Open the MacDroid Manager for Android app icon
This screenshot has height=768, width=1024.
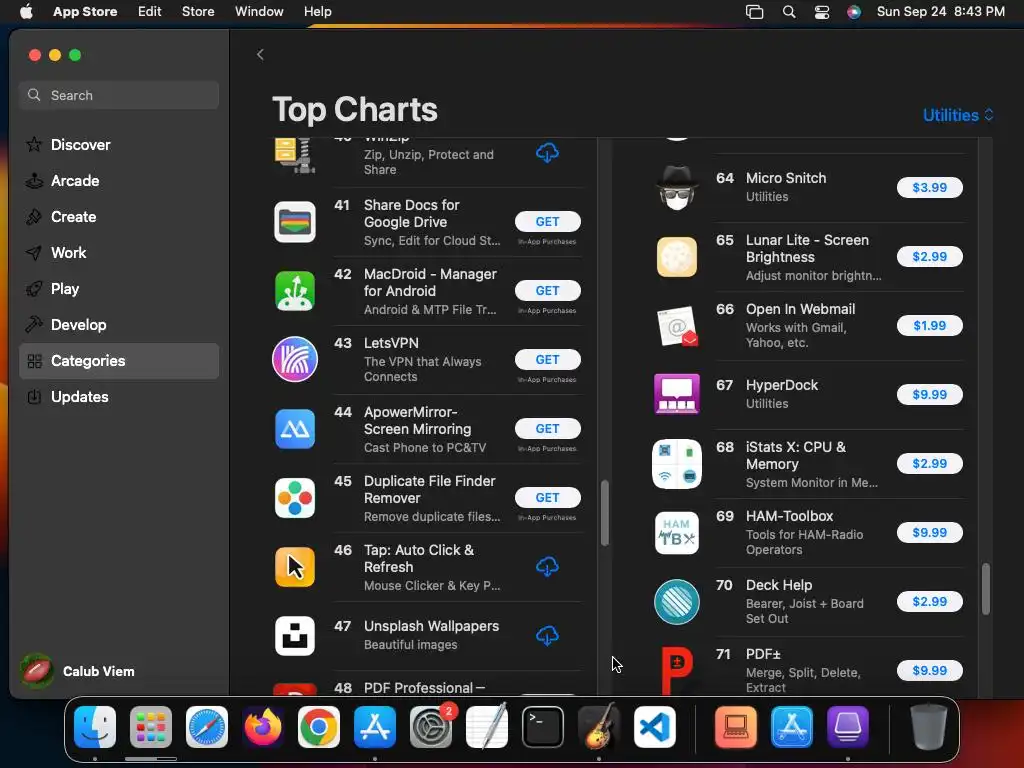click(x=295, y=291)
